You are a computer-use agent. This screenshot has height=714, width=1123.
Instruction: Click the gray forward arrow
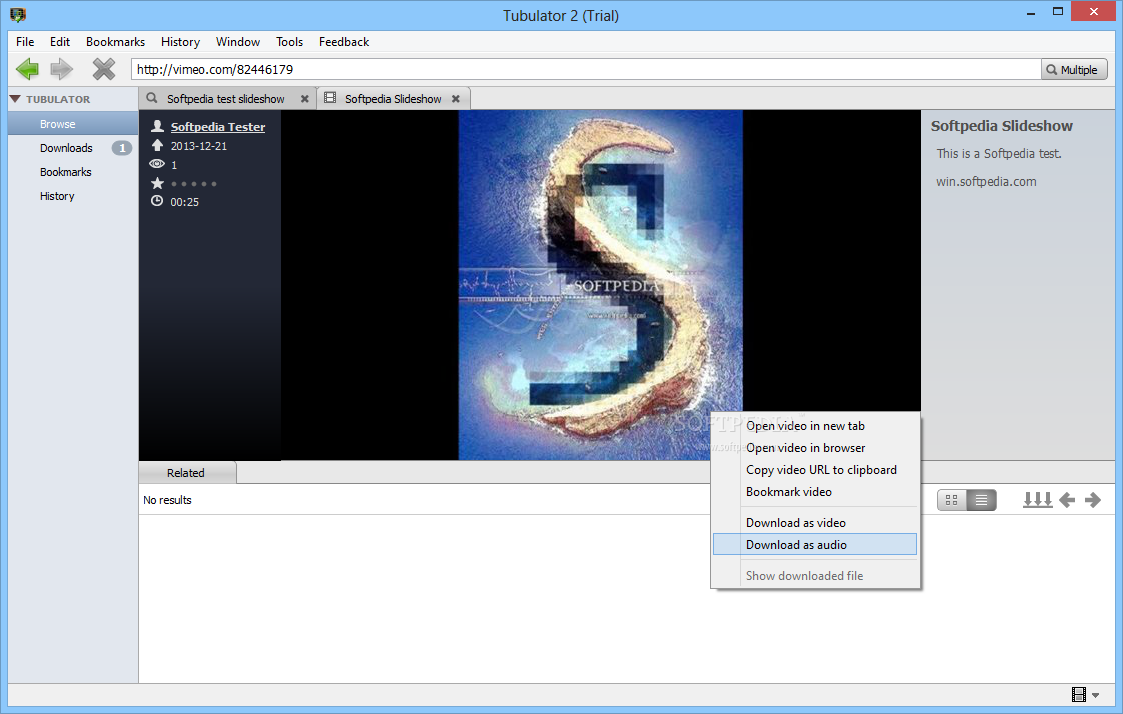62,69
